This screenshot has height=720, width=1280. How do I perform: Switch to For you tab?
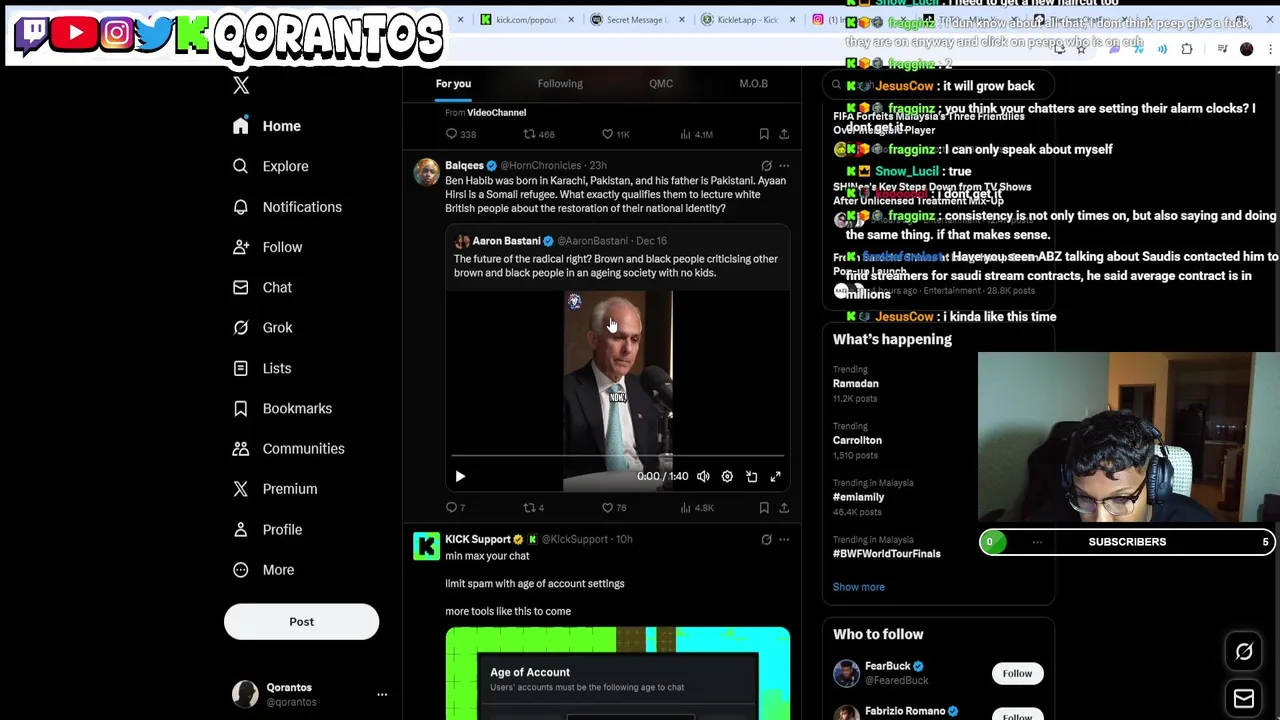(453, 84)
